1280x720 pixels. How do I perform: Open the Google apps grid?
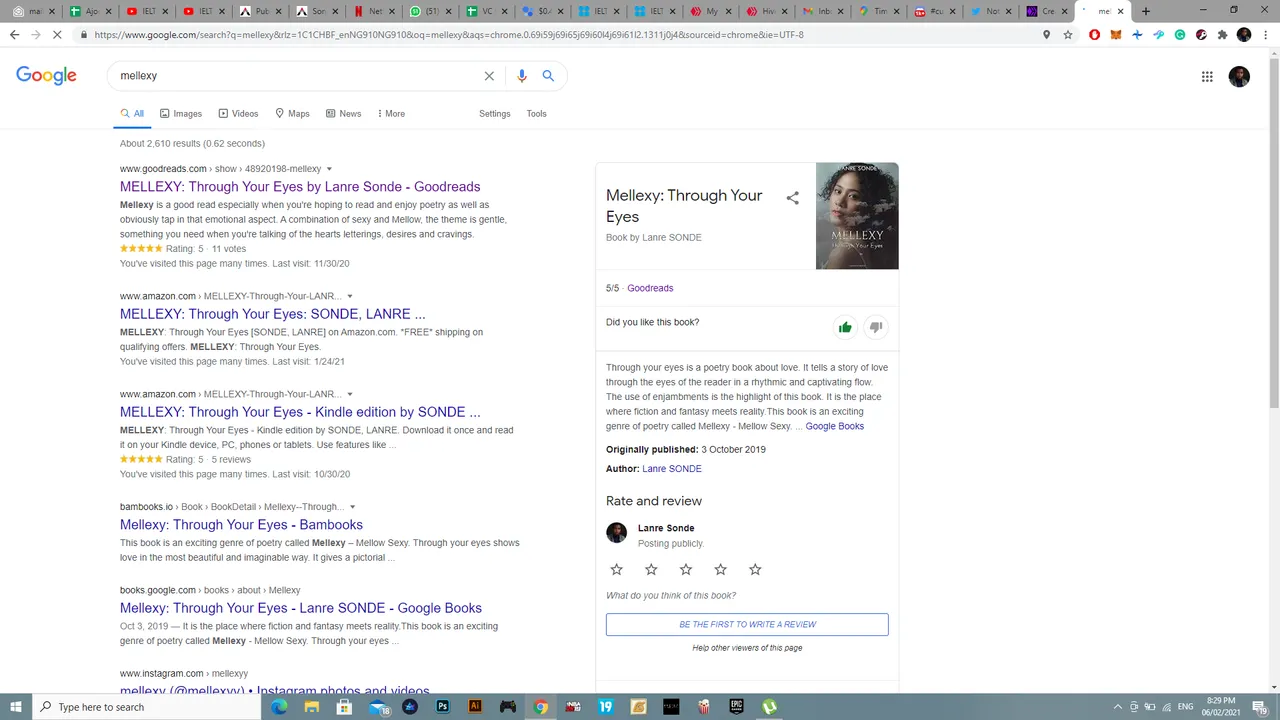click(1207, 76)
